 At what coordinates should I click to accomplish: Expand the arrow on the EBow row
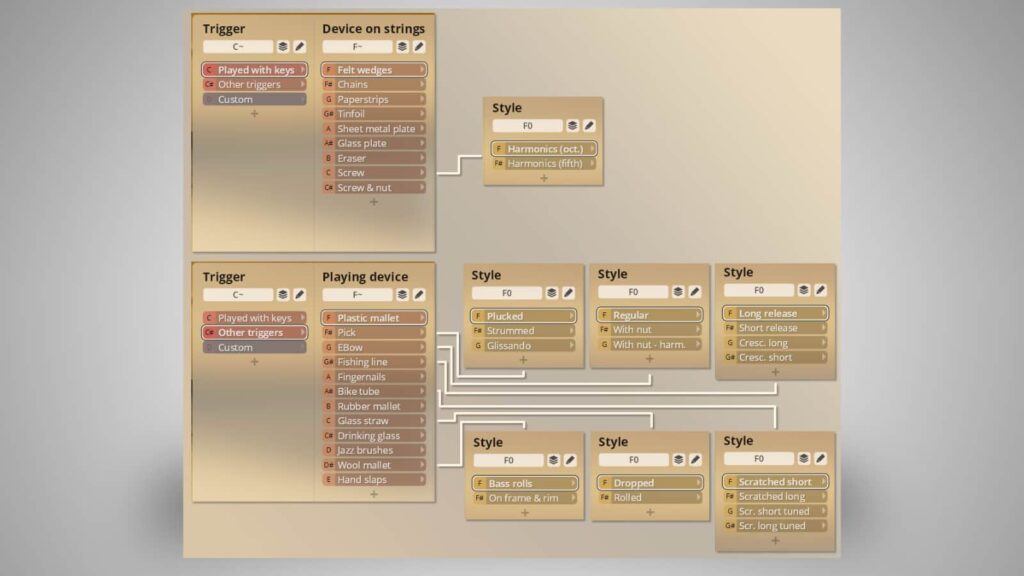422,347
